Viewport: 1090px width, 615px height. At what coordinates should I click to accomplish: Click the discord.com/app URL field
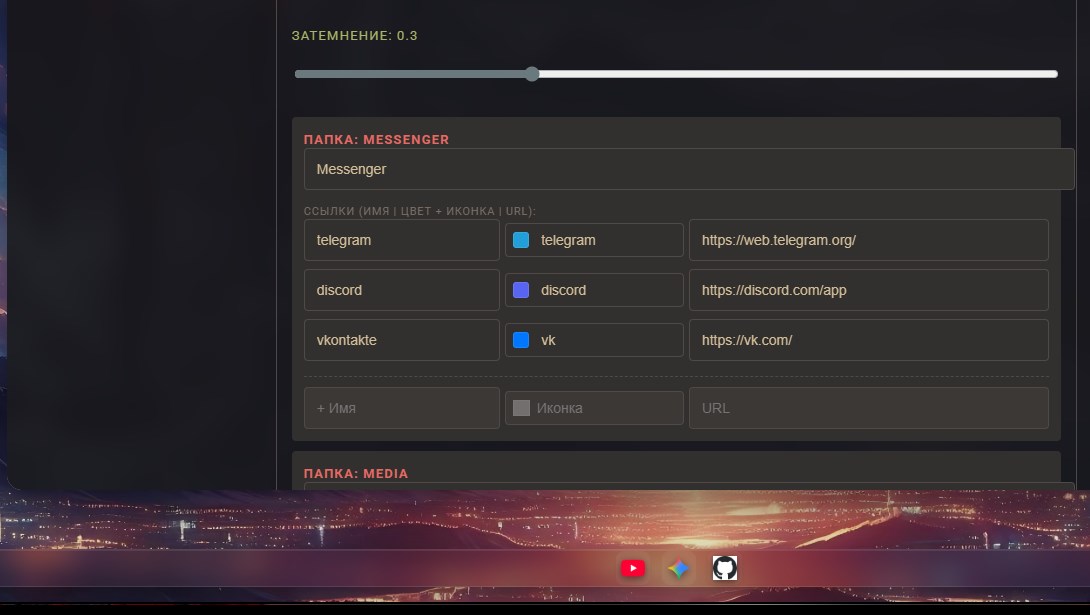(869, 290)
